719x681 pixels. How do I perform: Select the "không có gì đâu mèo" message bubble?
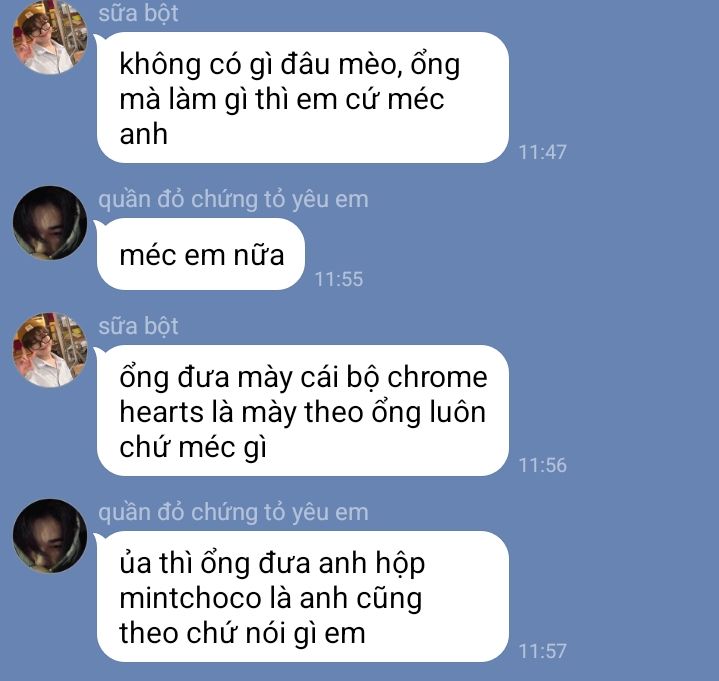303,98
